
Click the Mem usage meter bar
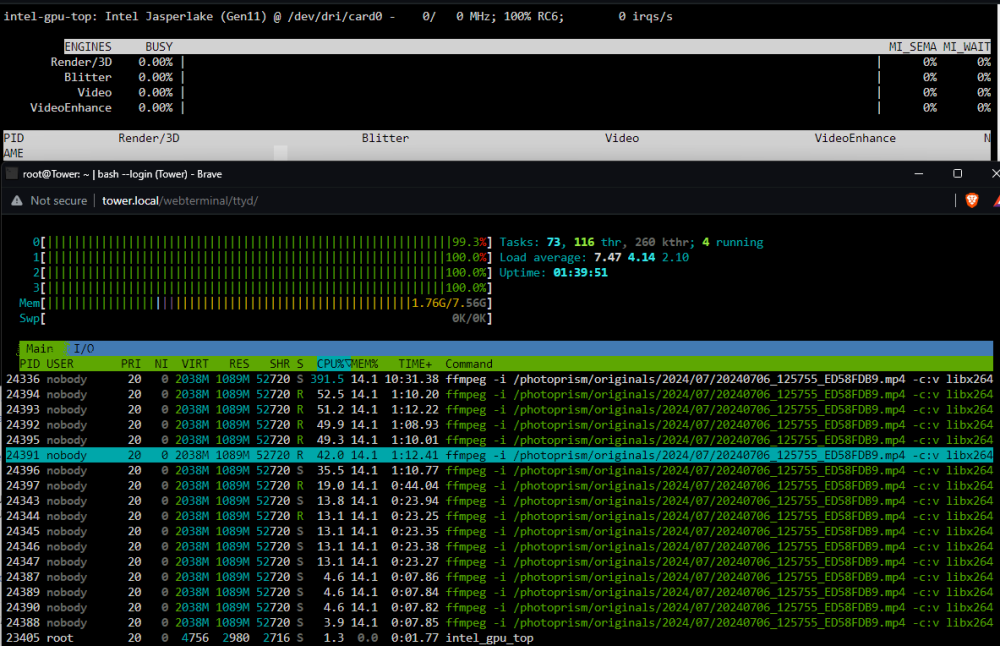pyautogui.click(x=256, y=304)
